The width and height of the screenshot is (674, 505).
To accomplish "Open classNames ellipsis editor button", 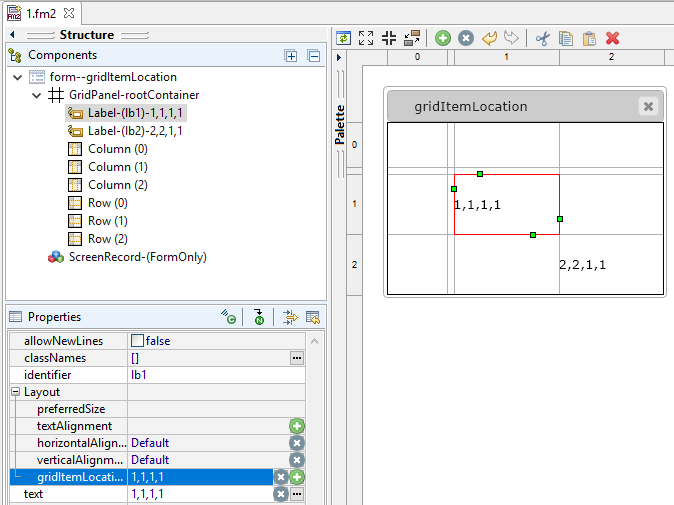I will [297, 358].
